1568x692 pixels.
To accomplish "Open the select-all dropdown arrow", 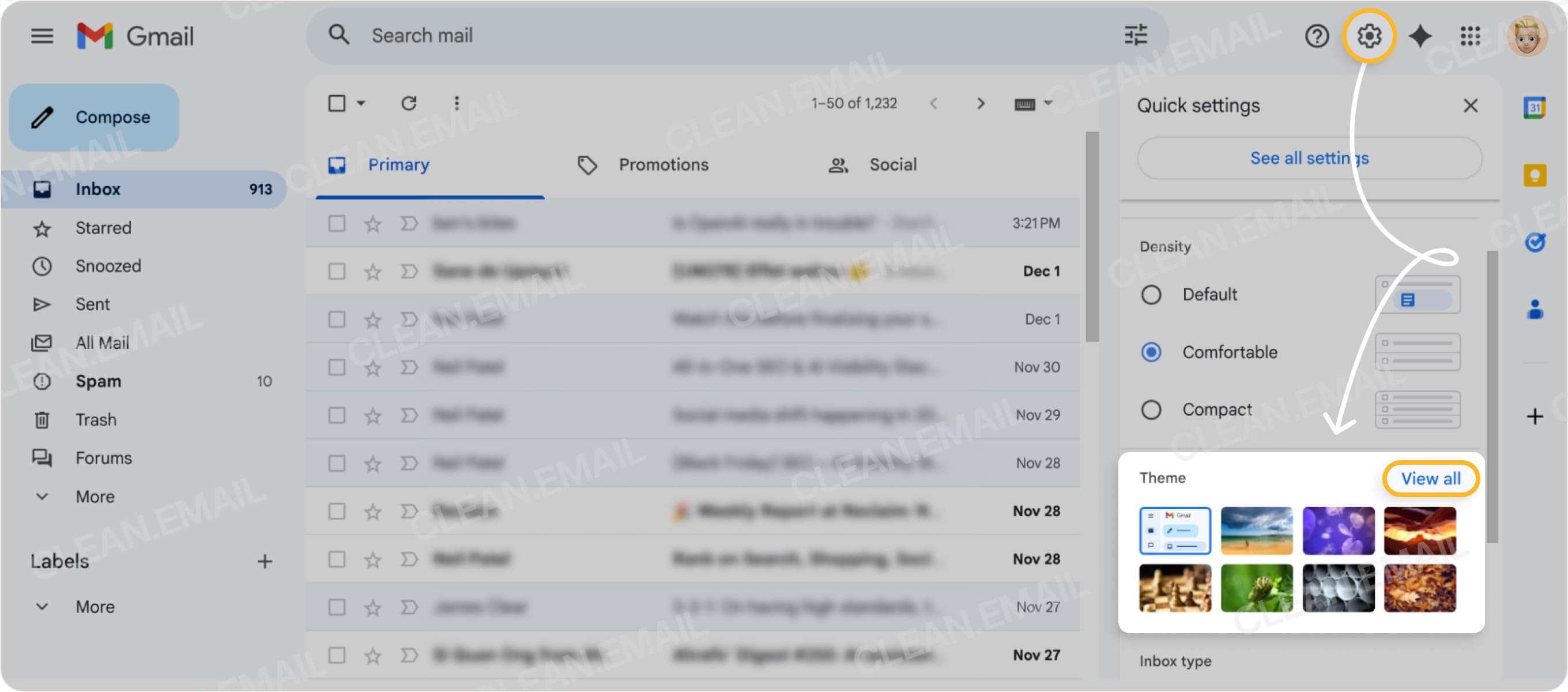I will click(x=360, y=103).
